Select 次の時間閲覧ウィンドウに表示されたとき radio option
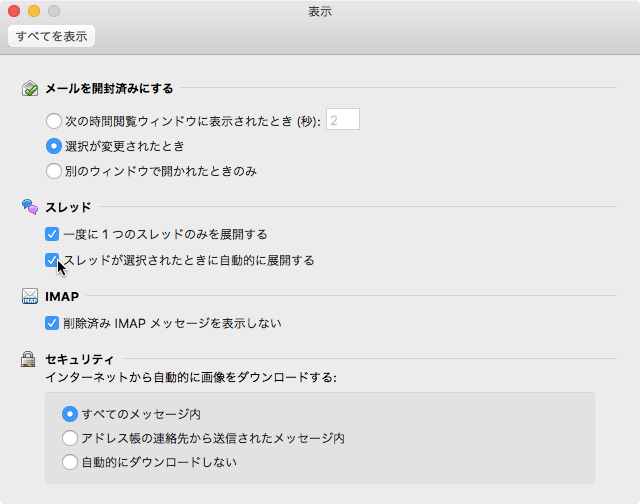This screenshot has width=640, height=504. point(54,121)
